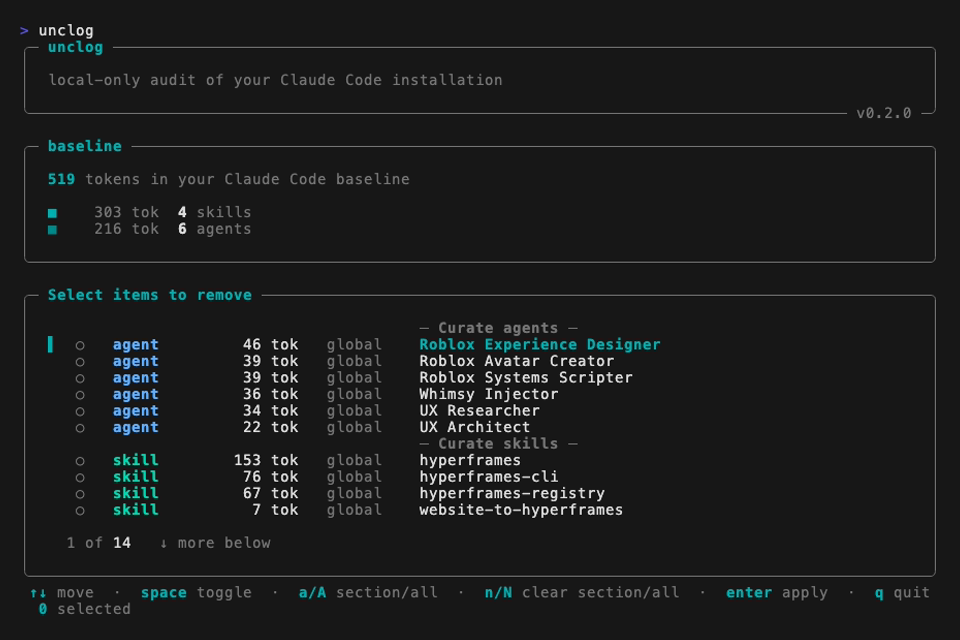Click the 'q quit' shortcut label
Image resolution: width=960 pixels, height=640 pixels.
click(902, 592)
